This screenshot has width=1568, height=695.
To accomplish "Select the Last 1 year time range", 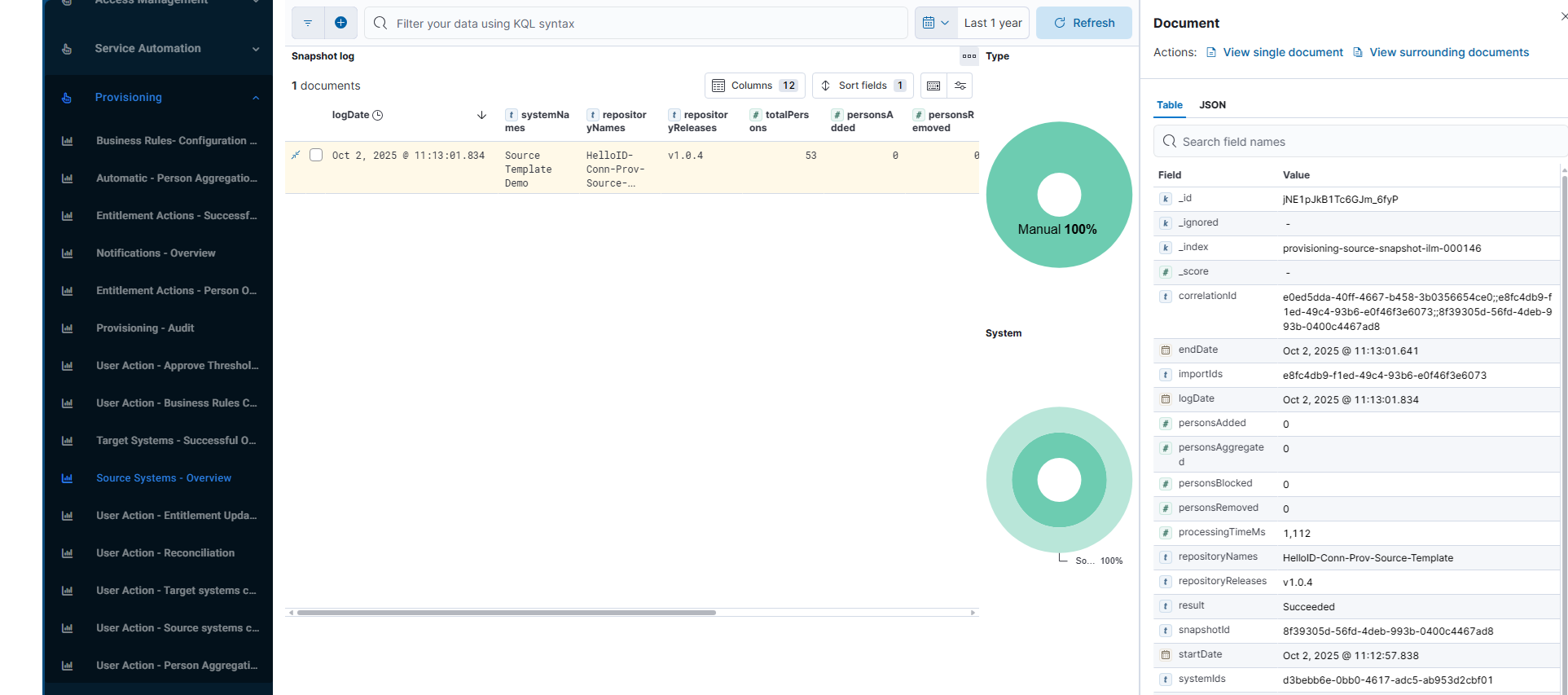I will coord(993,23).
